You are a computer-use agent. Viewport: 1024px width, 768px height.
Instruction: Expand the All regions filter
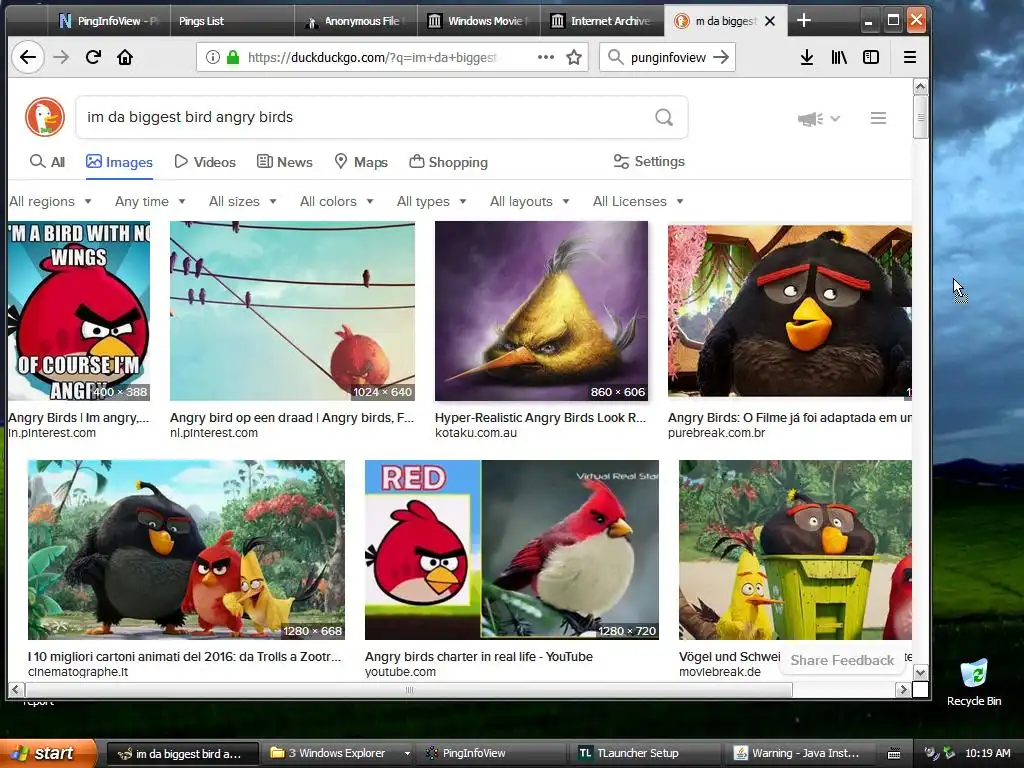coord(50,201)
